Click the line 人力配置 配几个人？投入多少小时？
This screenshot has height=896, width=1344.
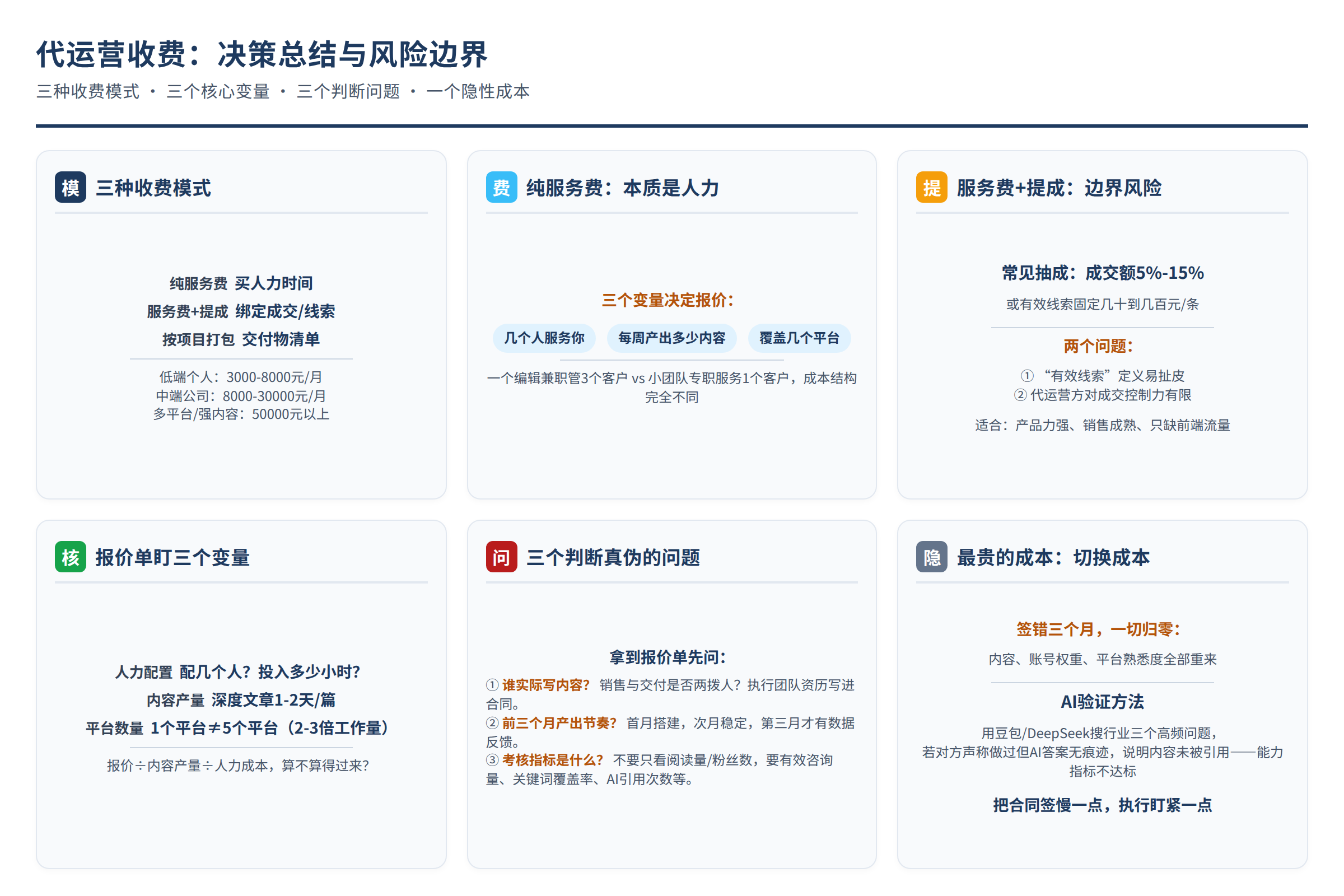tap(239, 672)
